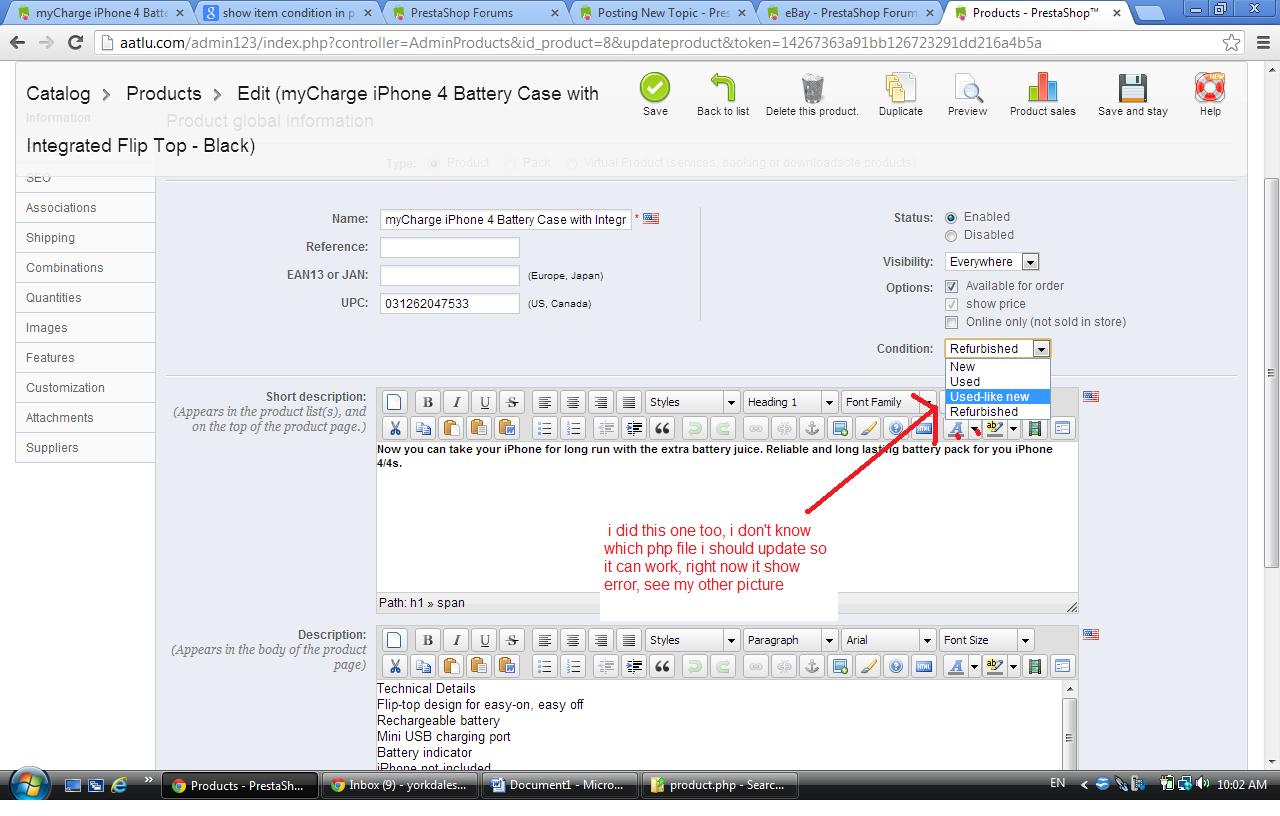
Task: Toggle Italic in Description toolbar
Action: (456, 640)
